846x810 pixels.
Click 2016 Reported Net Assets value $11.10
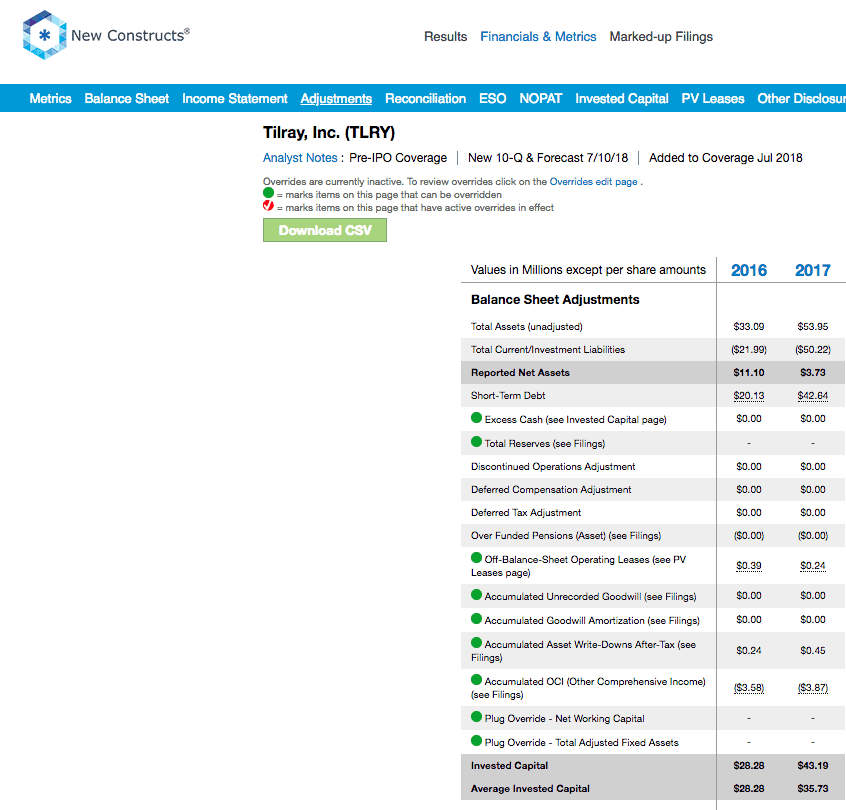[749, 373]
